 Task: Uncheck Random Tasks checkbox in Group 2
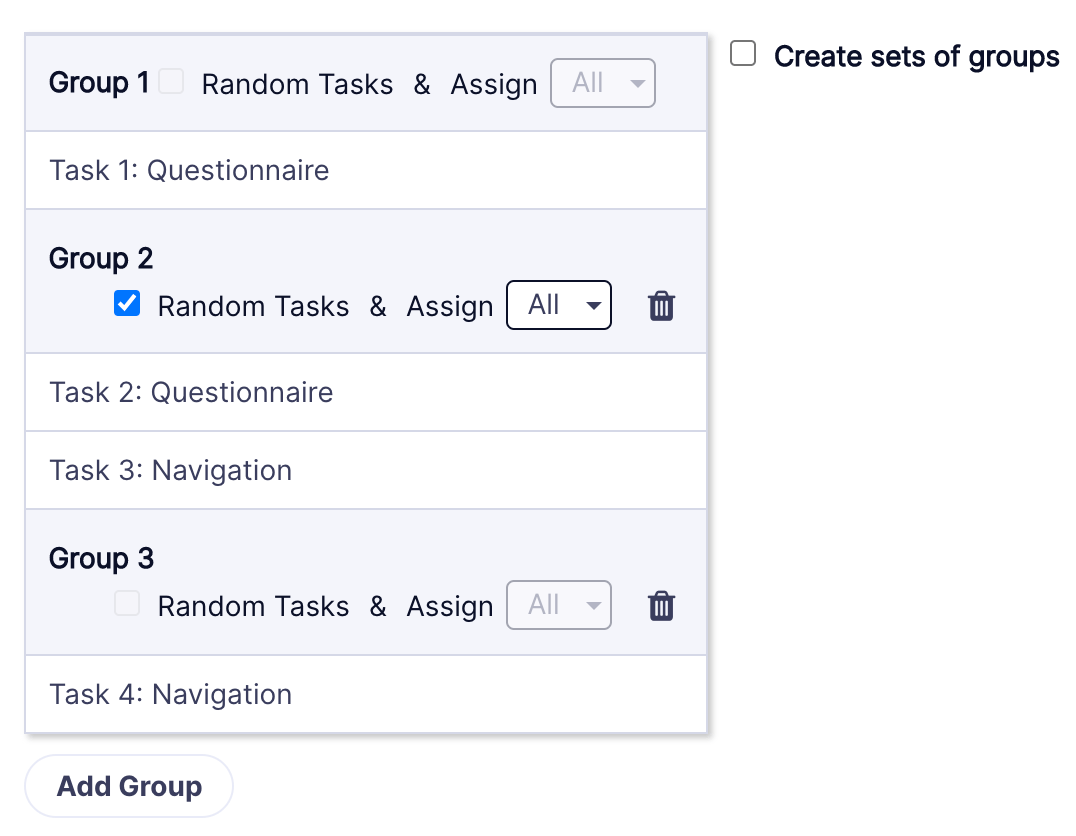[x=127, y=304]
